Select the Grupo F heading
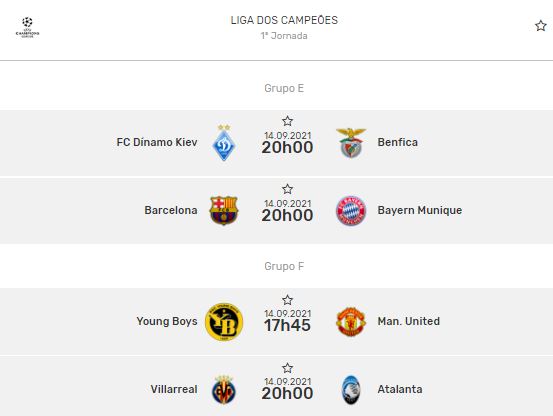Screen dimensions: 553x416 284,266
